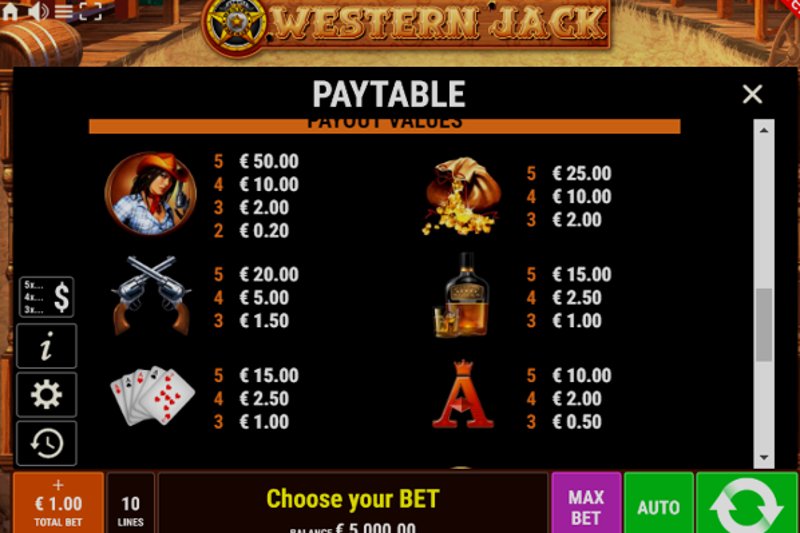Spin the reels with green arrows button

(747, 503)
